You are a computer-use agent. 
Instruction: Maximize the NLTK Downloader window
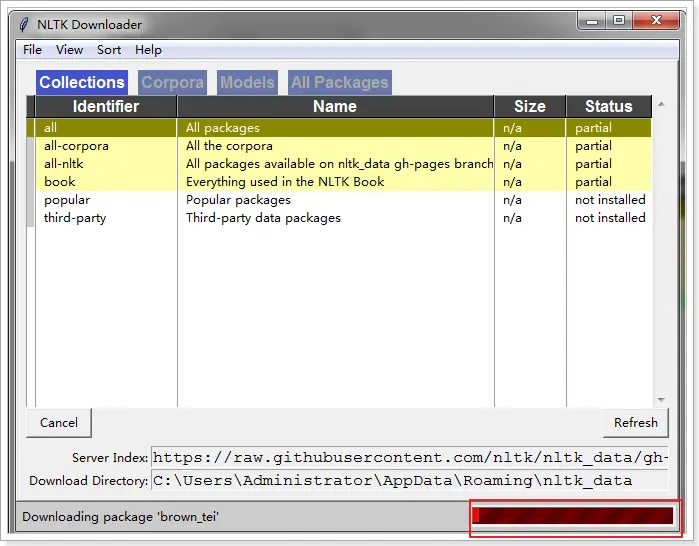click(619, 21)
